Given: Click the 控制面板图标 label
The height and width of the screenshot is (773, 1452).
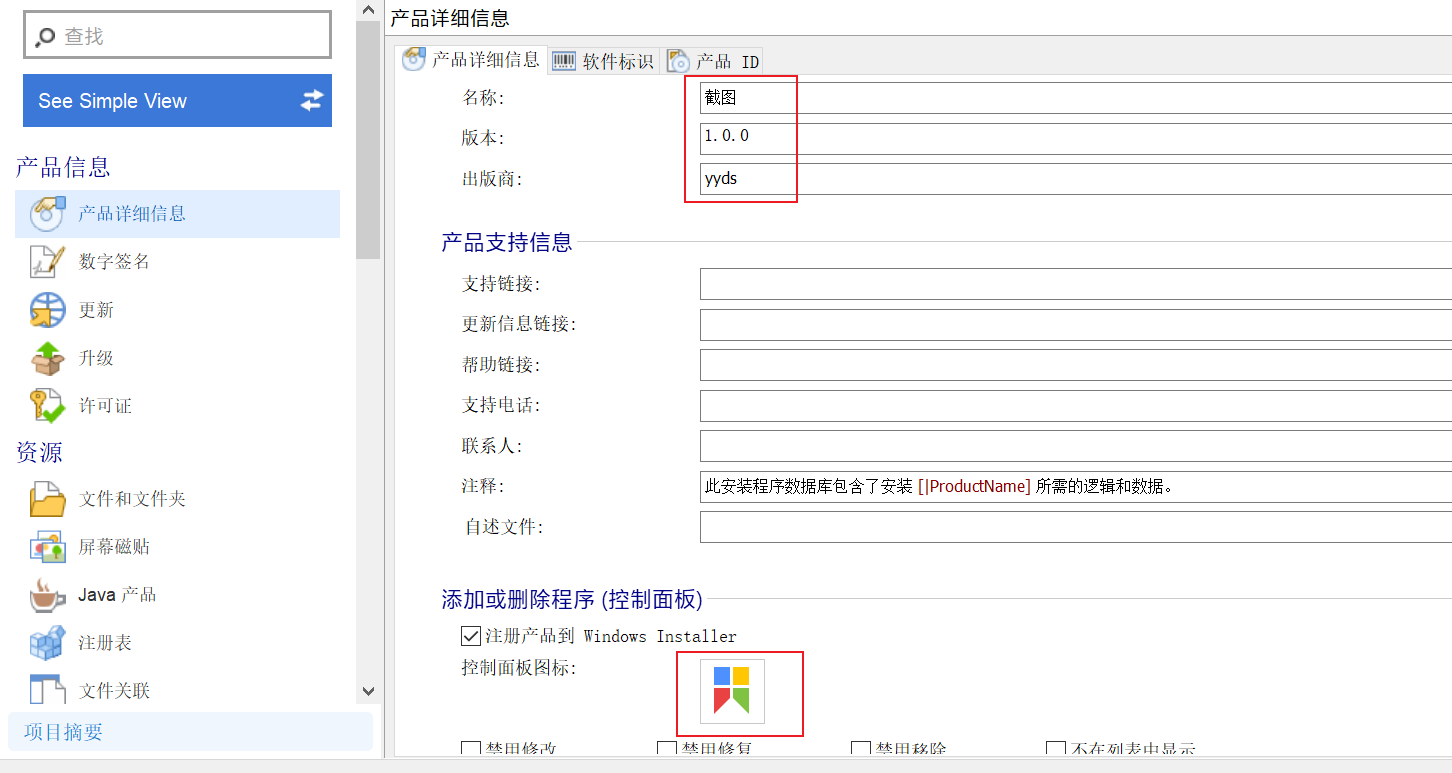Looking at the screenshot, I should pos(519,668).
